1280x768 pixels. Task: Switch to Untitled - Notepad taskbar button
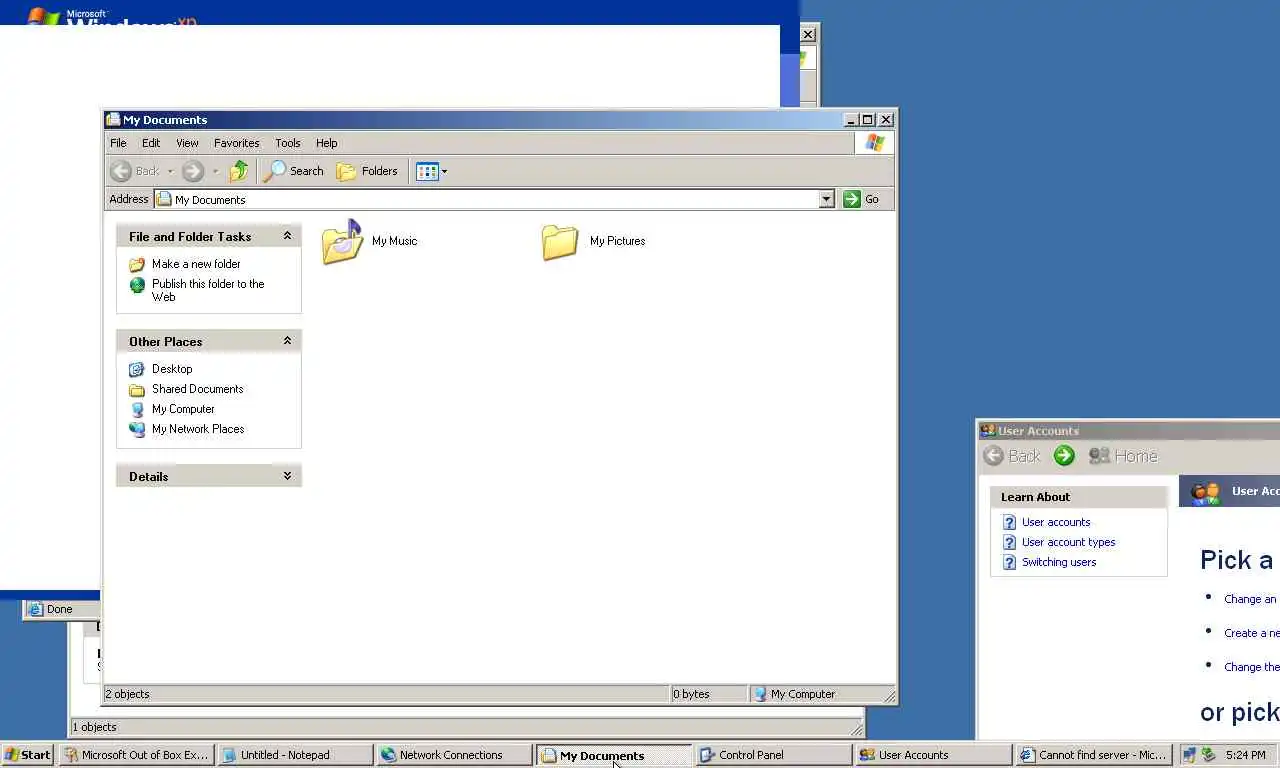[x=295, y=755]
